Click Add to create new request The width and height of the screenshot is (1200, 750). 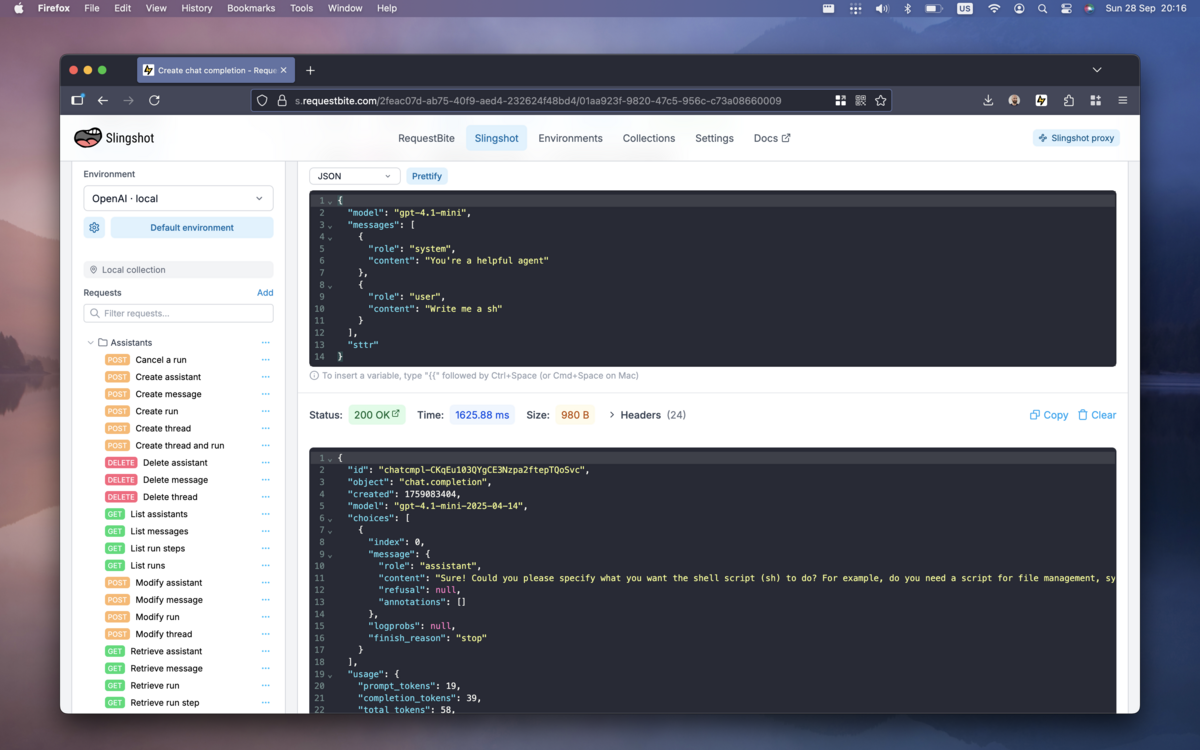[x=264, y=293]
